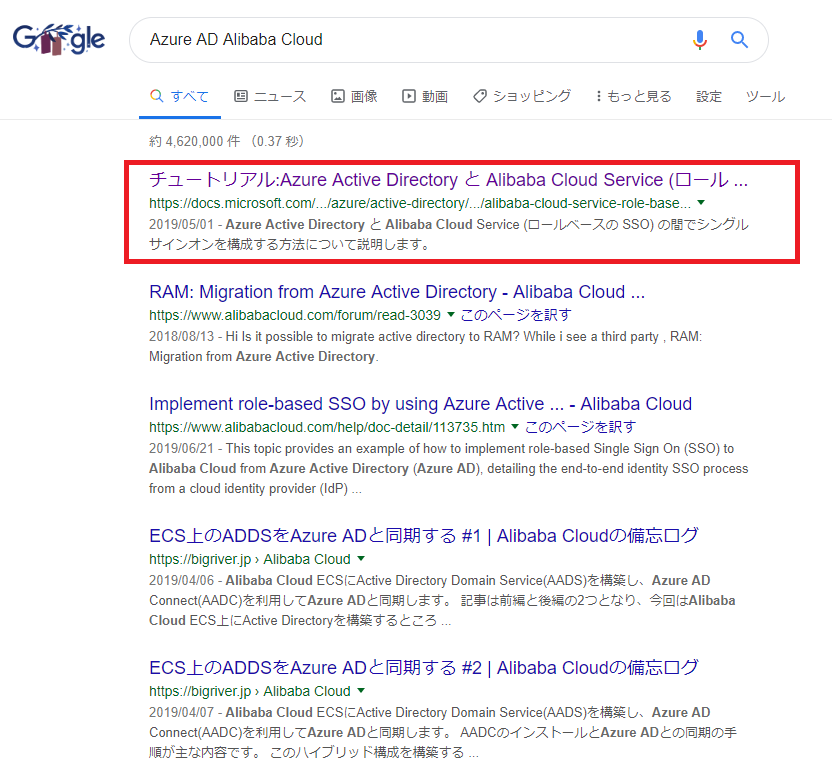This screenshot has height=765, width=832.
Task: Switch to the ニュース tab
Action: 271,97
